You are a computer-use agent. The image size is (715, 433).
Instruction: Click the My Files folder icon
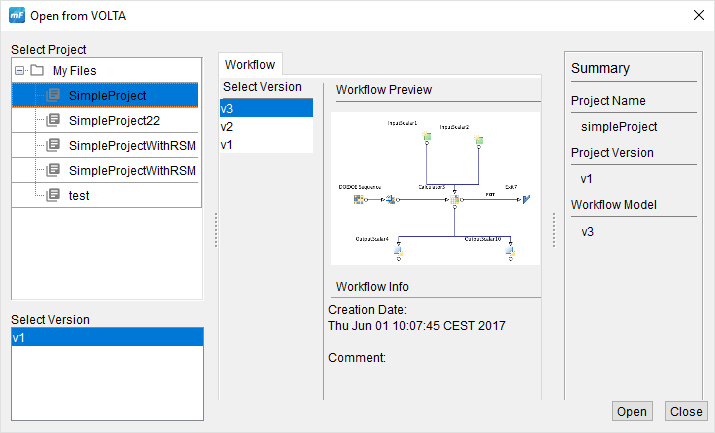tap(37, 70)
